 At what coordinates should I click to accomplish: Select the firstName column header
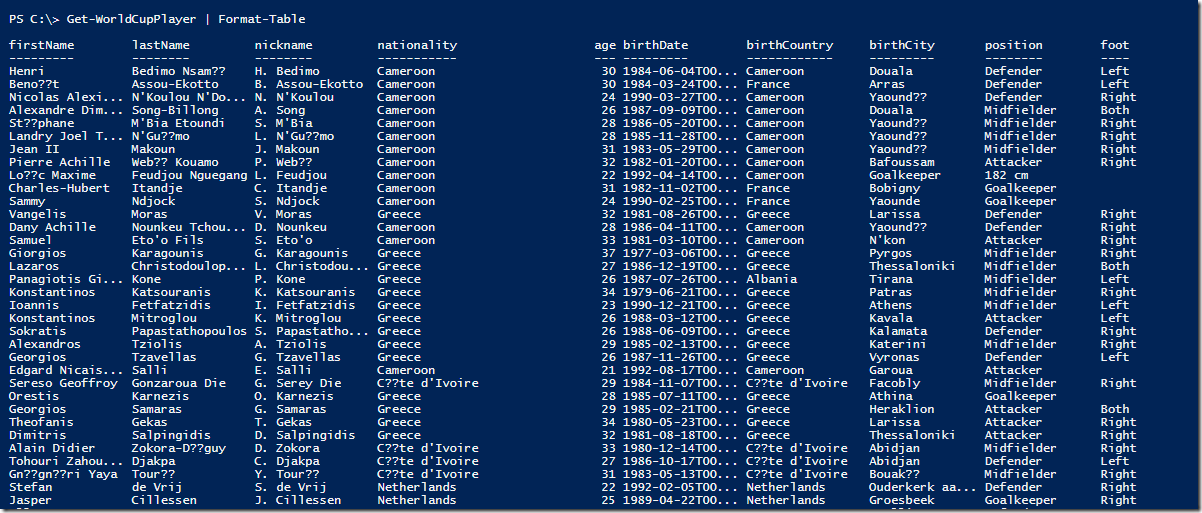pos(41,45)
